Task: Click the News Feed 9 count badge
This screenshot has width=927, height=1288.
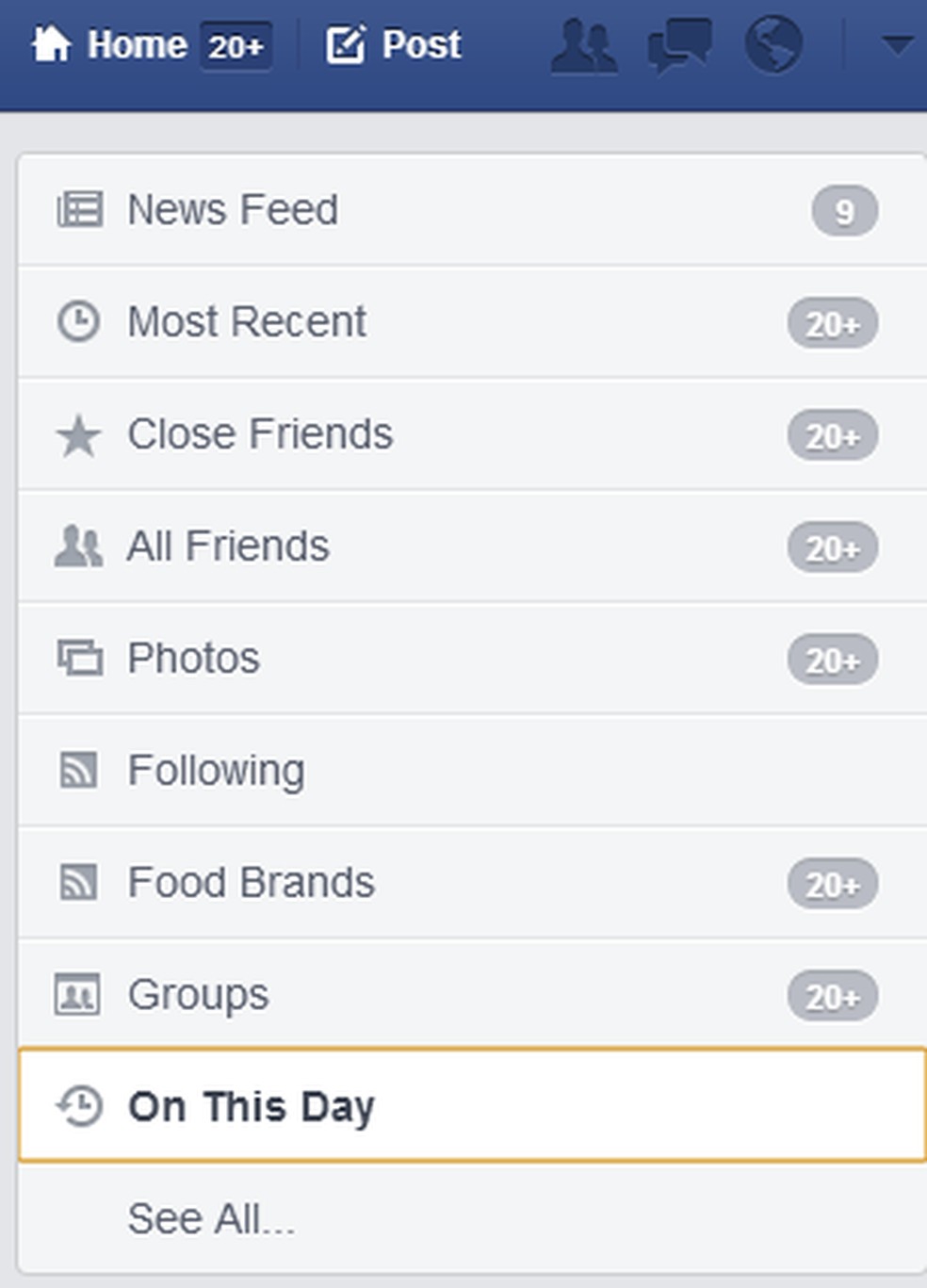Action: click(x=844, y=211)
